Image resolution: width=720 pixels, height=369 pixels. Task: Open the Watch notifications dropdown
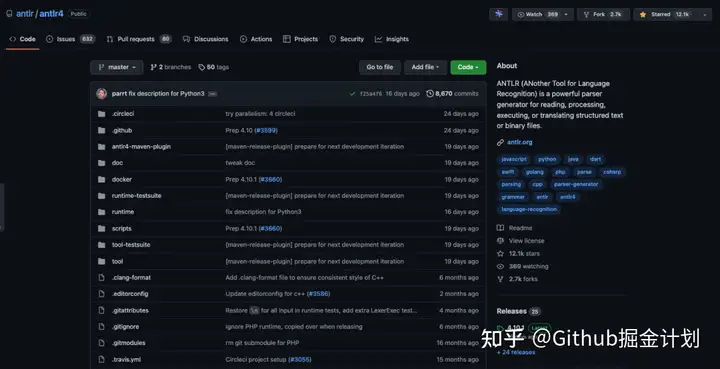tap(543, 14)
